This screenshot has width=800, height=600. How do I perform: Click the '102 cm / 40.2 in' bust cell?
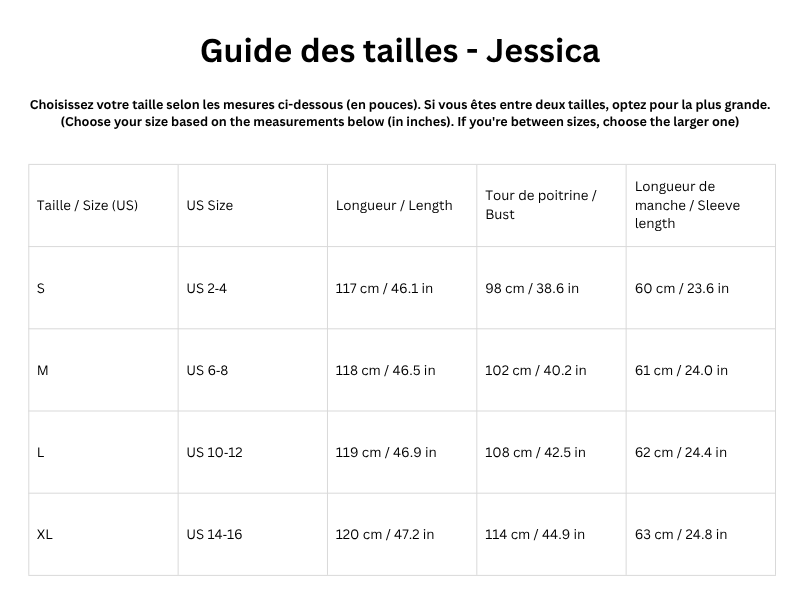[x=536, y=370]
